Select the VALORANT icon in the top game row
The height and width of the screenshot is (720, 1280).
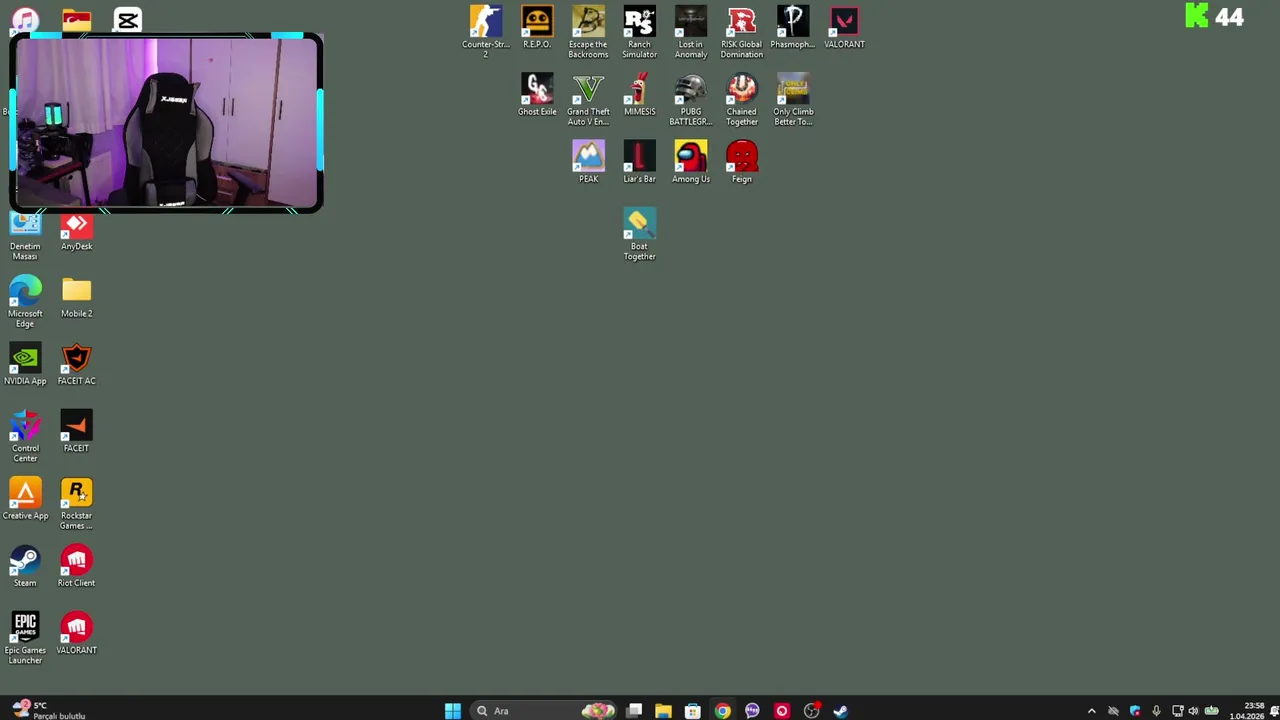coord(844,27)
